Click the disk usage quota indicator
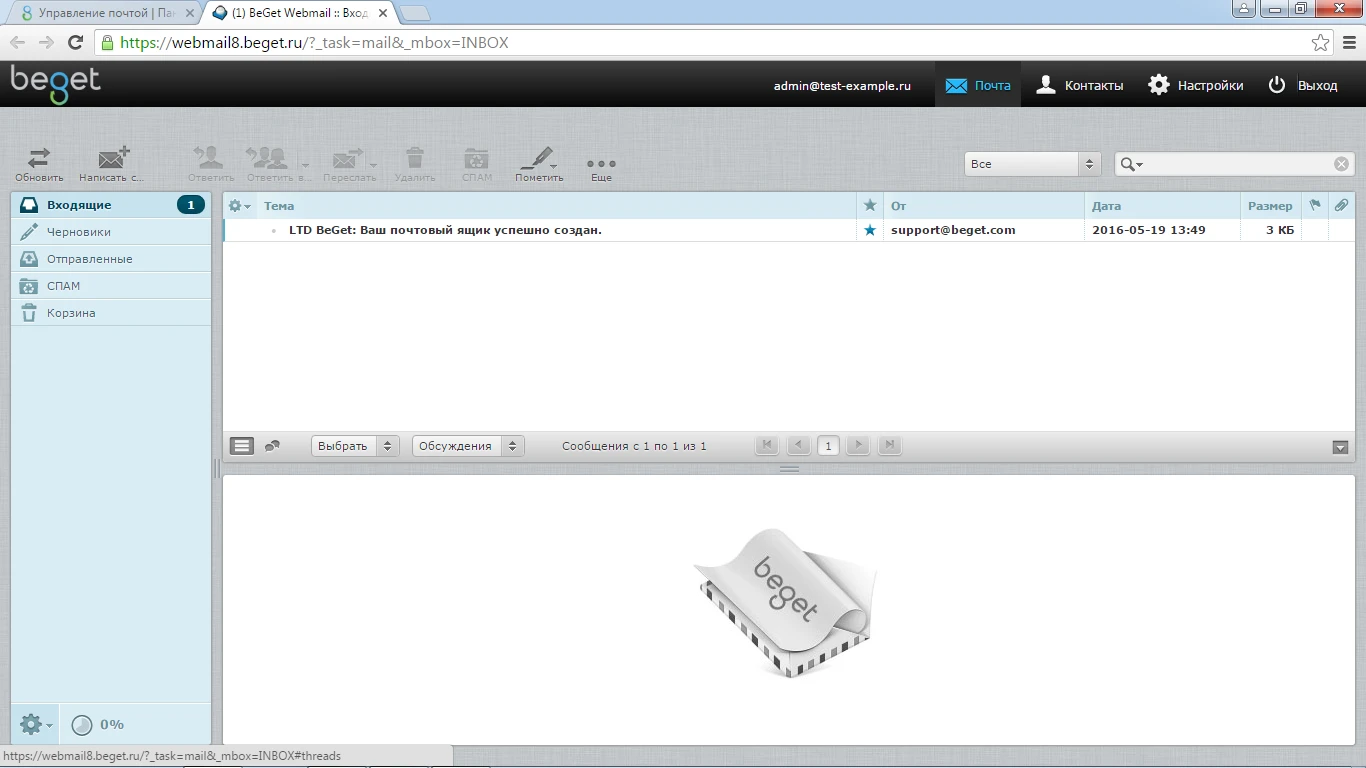 coord(98,724)
